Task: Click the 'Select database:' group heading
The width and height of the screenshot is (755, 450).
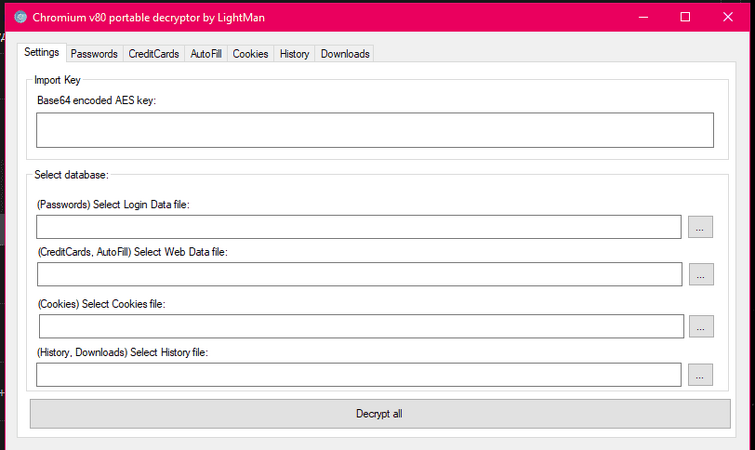Action: point(71,175)
